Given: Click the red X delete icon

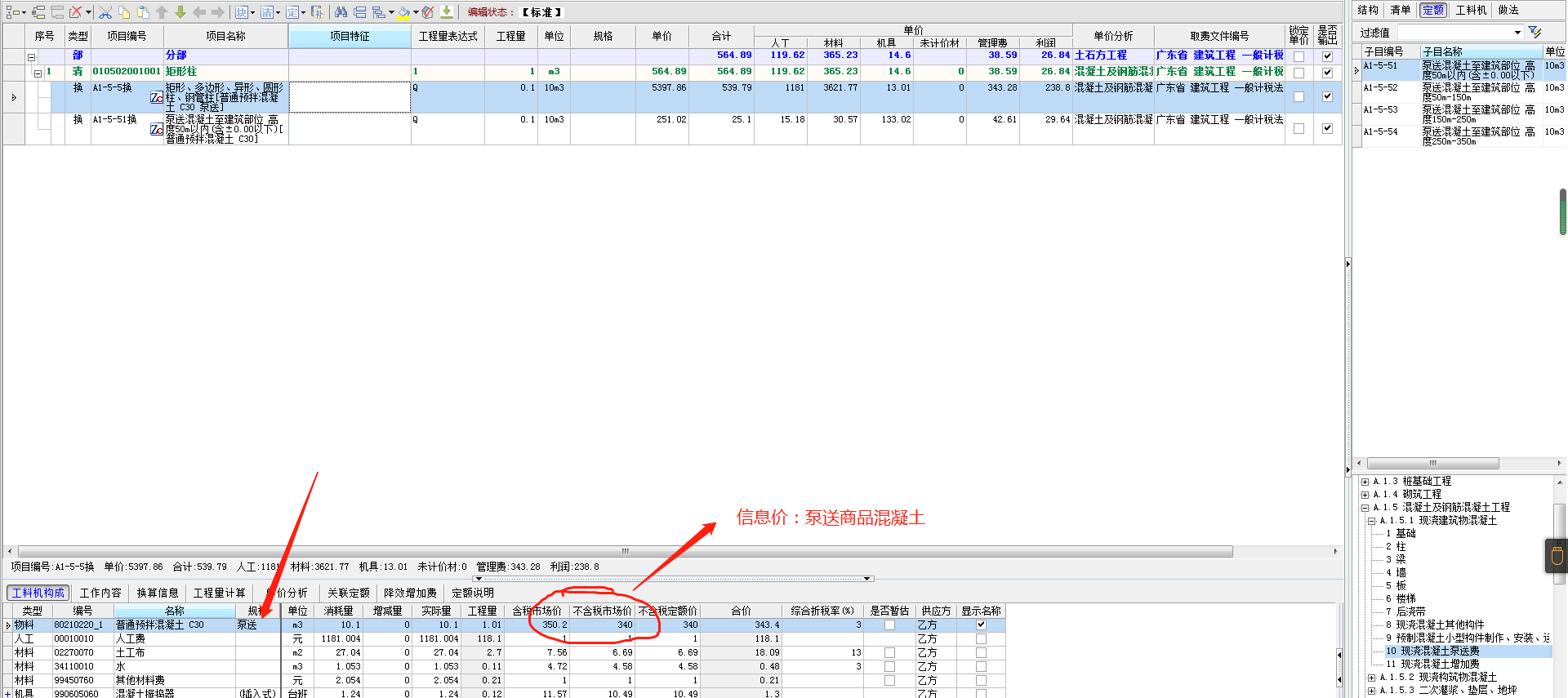Looking at the screenshot, I should pyautogui.click(x=76, y=12).
